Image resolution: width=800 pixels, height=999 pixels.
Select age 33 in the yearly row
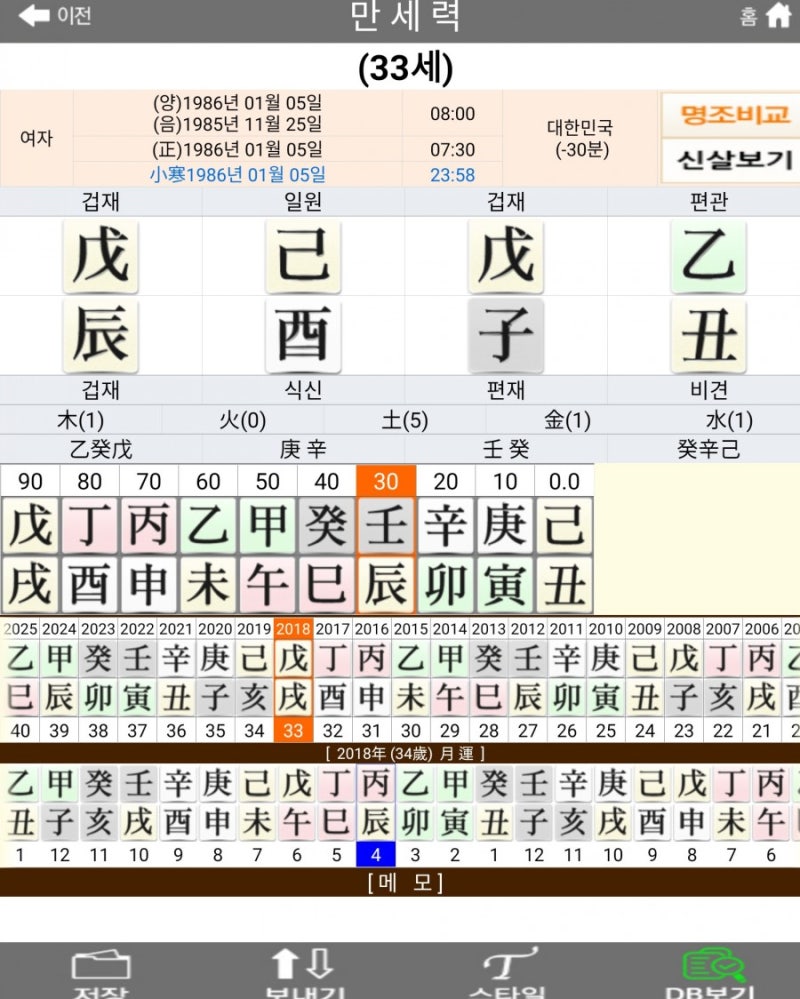click(x=293, y=730)
